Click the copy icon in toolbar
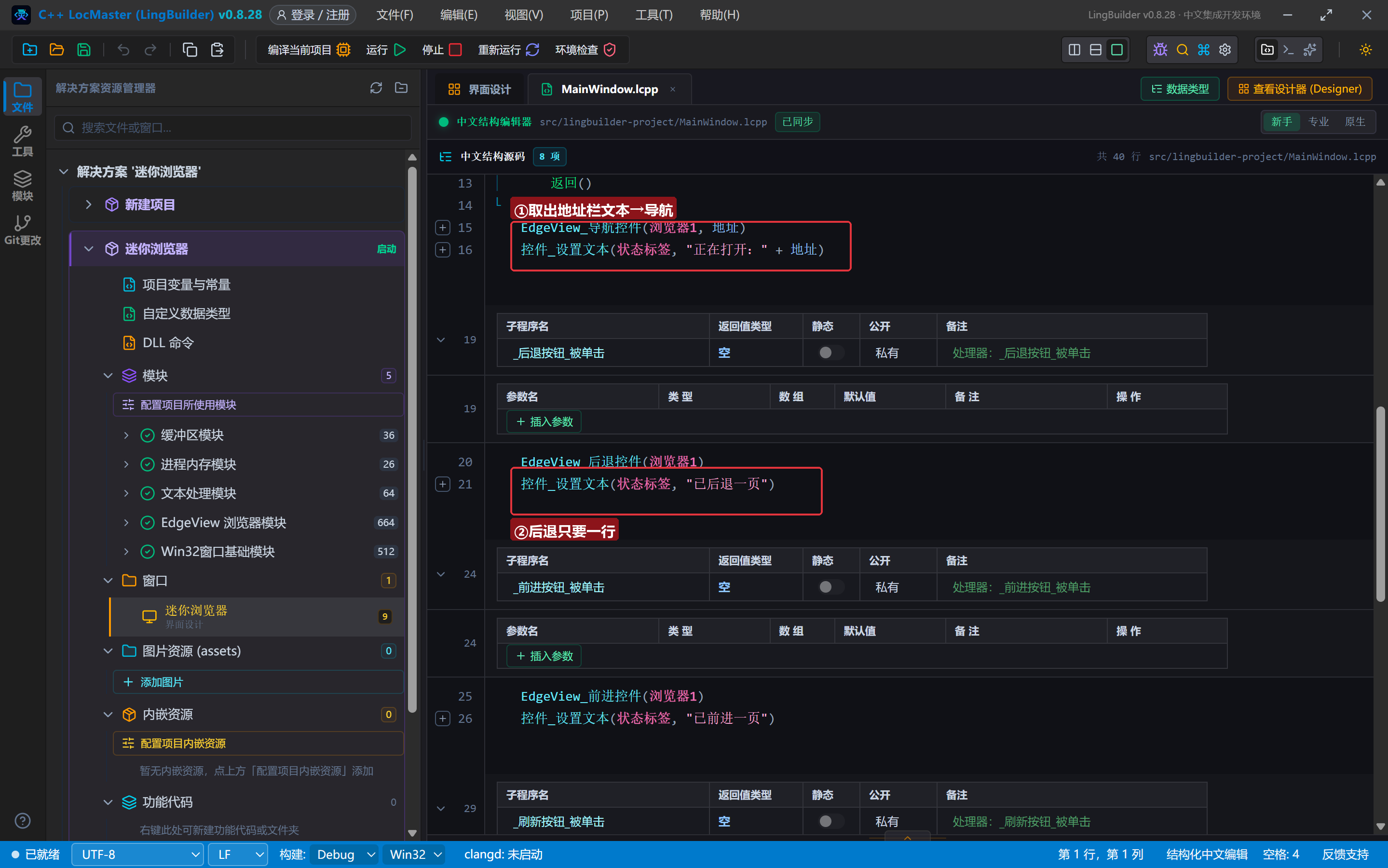 190,50
